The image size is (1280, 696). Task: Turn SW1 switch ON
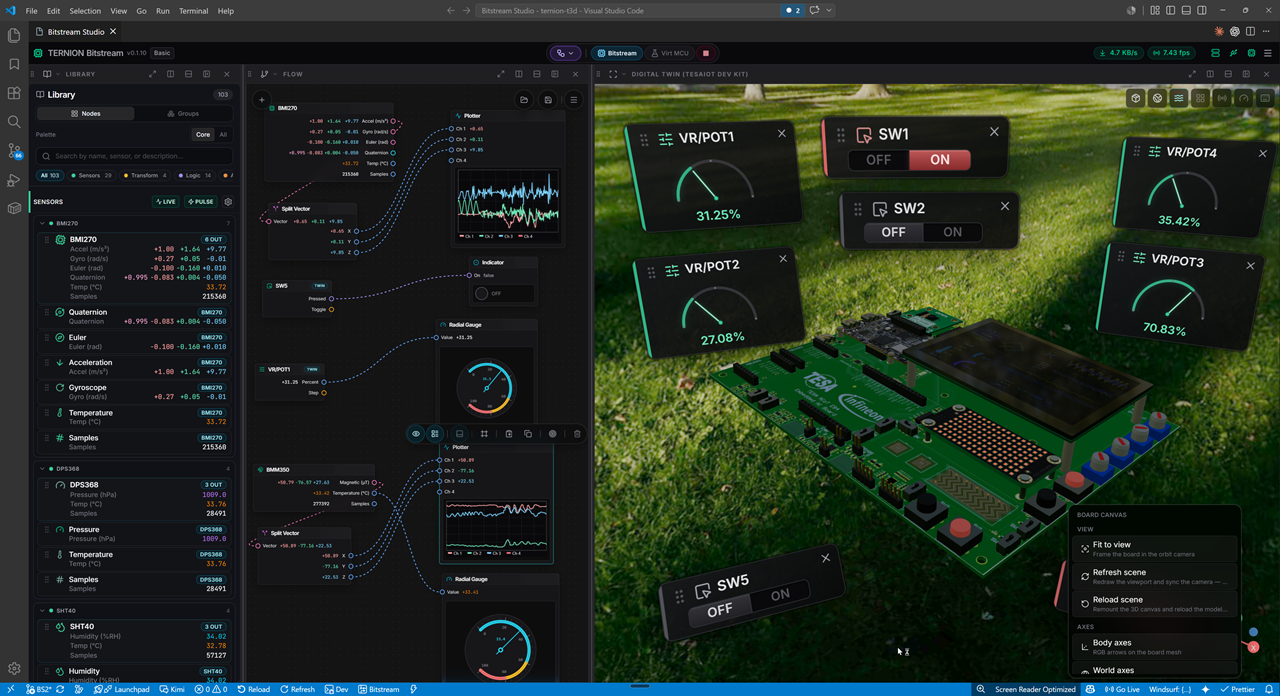point(940,160)
